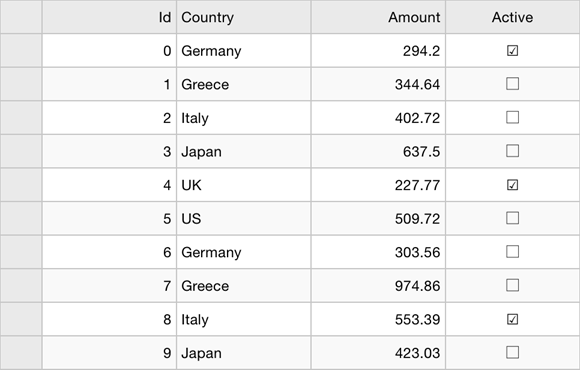Viewport: 580px width, 370px height.
Task: Uncheck the Active box for UK row
Action: (512, 185)
